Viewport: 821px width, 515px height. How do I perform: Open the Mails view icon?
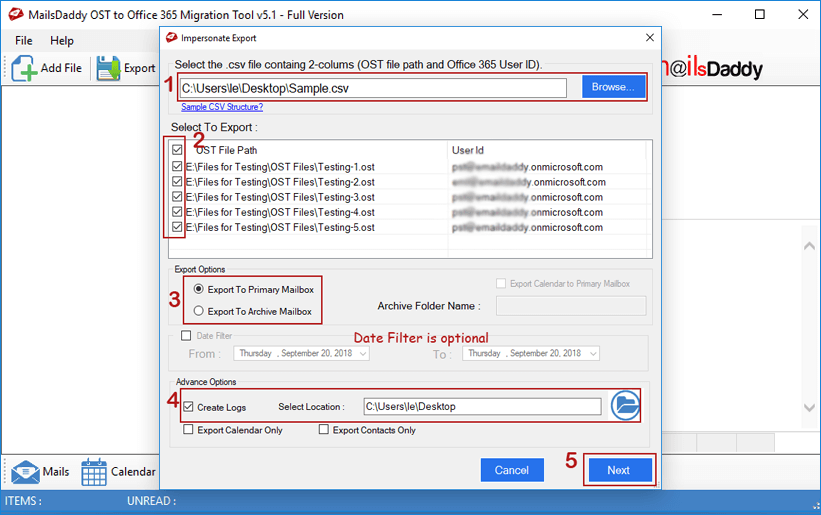(25, 472)
